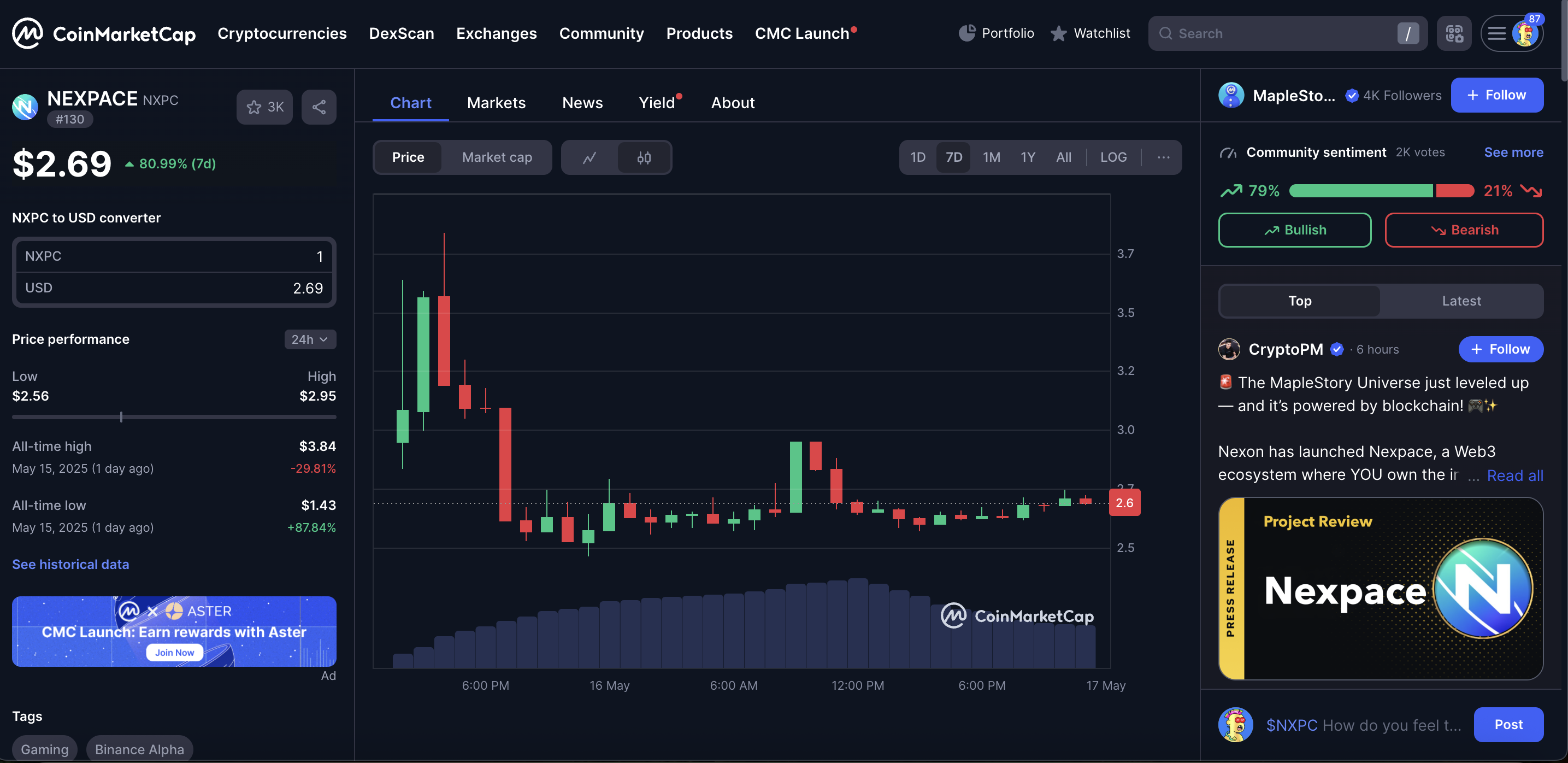Screen dimensions: 1568x763
Task: Click the USD converter amount field
Action: (174, 288)
